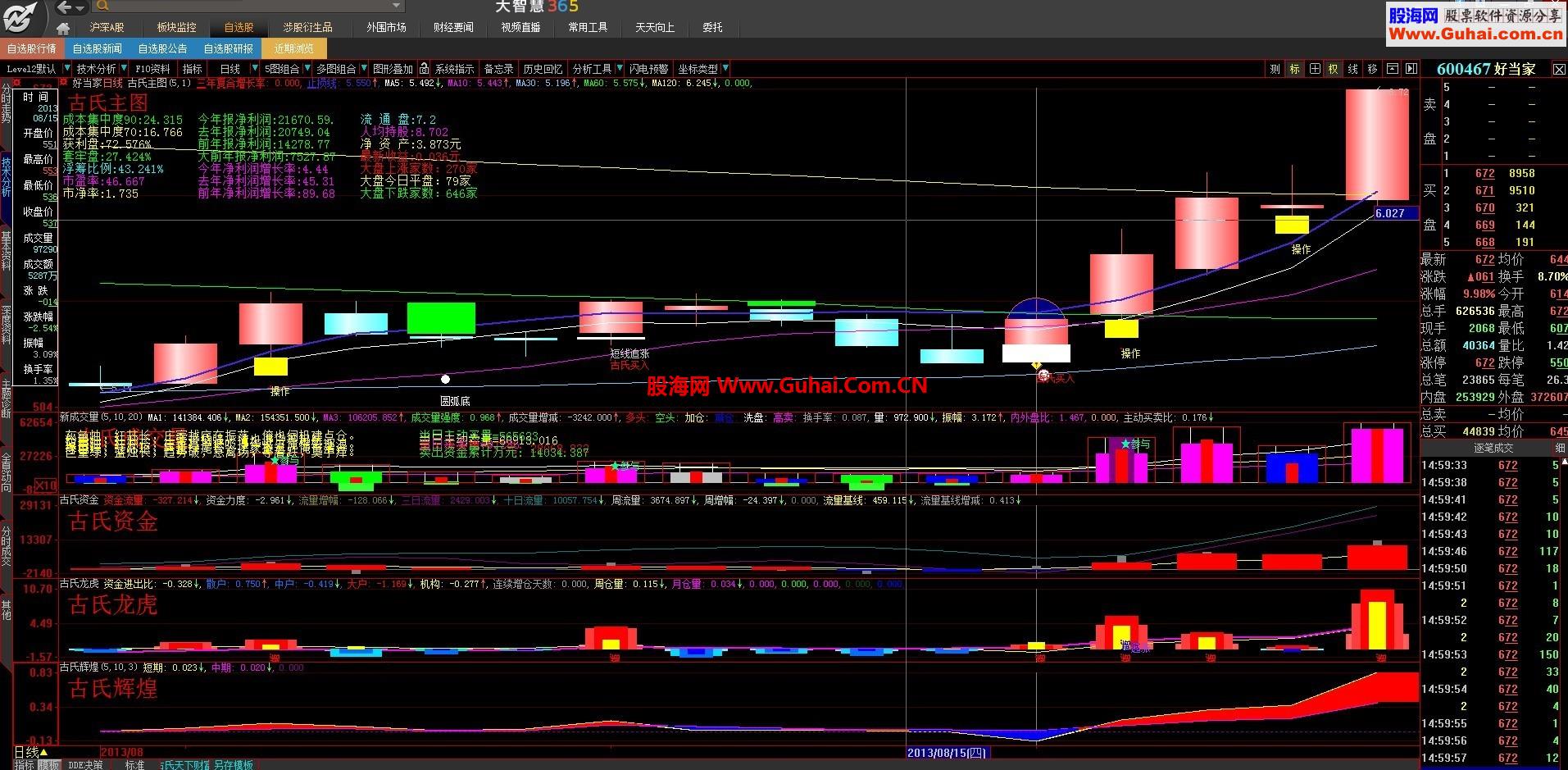Click the 指标 toolbar button

(x=193, y=69)
